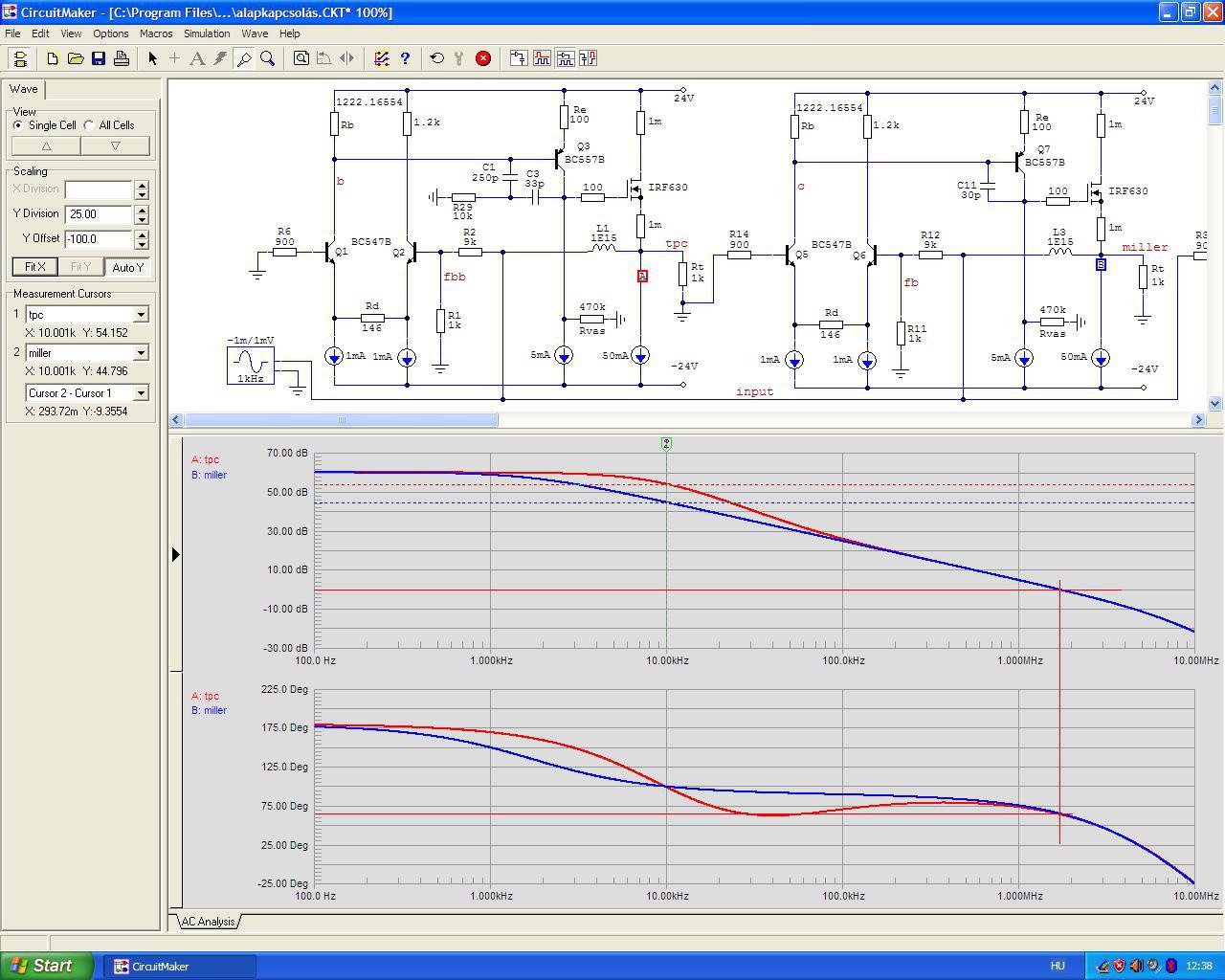
Task: Open the Simulation menu
Action: click(207, 33)
